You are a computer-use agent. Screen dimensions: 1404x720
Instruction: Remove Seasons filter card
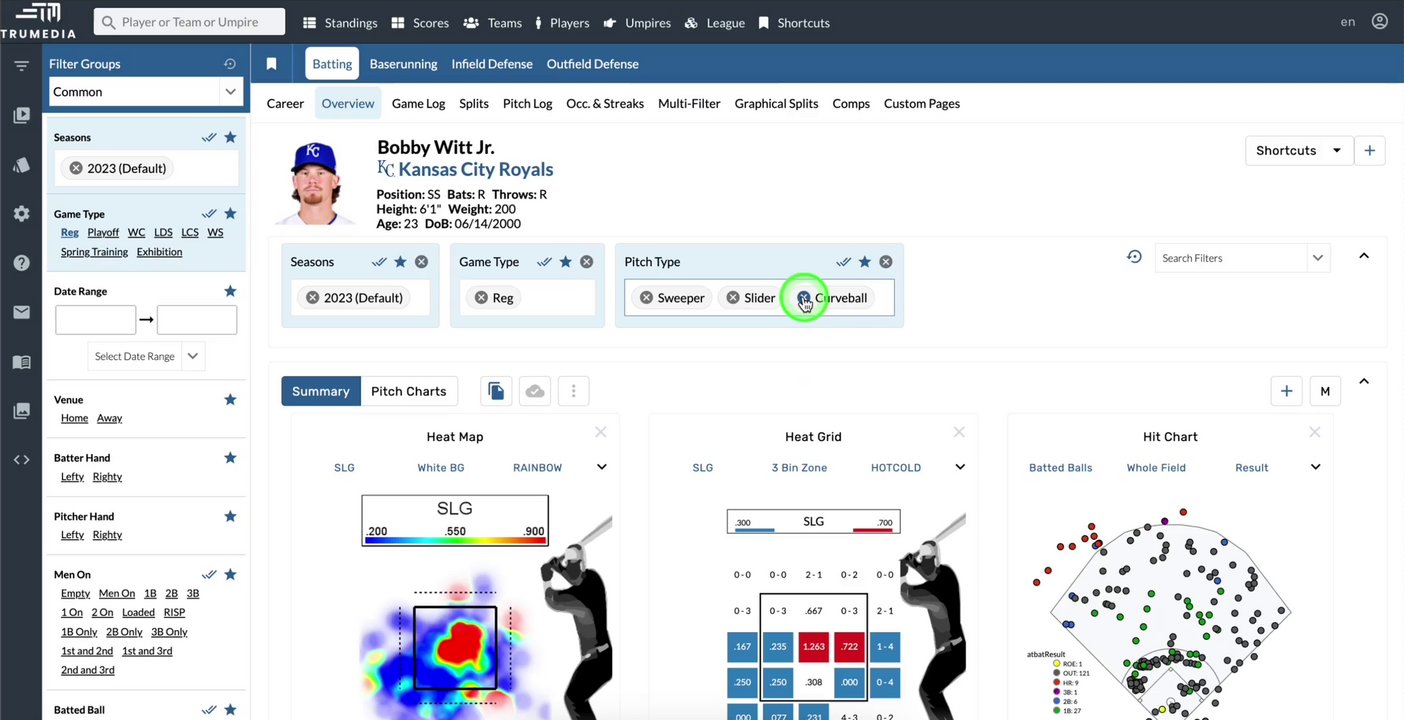pos(422,262)
